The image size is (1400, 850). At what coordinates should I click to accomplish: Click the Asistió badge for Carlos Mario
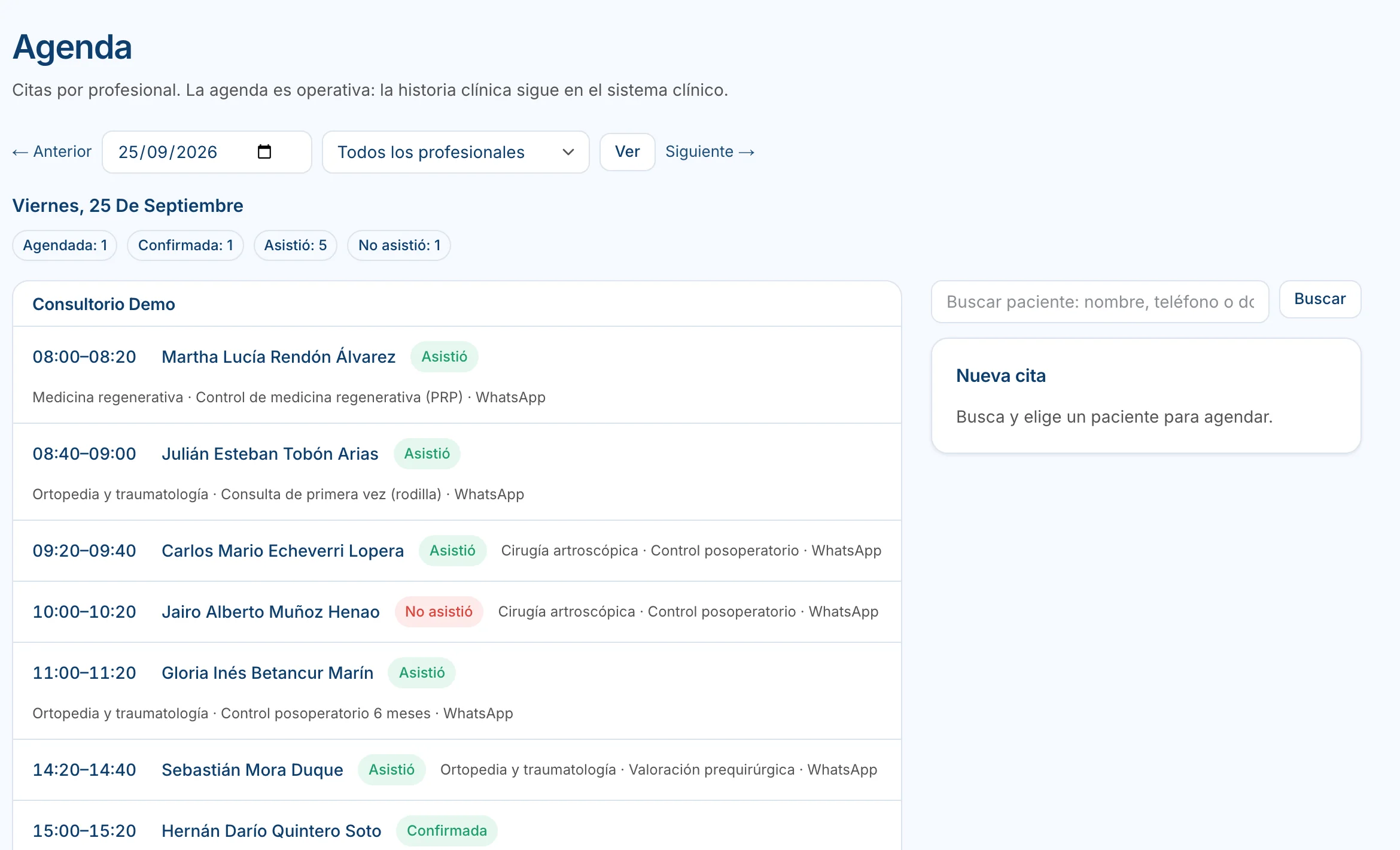pyautogui.click(x=453, y=551)
